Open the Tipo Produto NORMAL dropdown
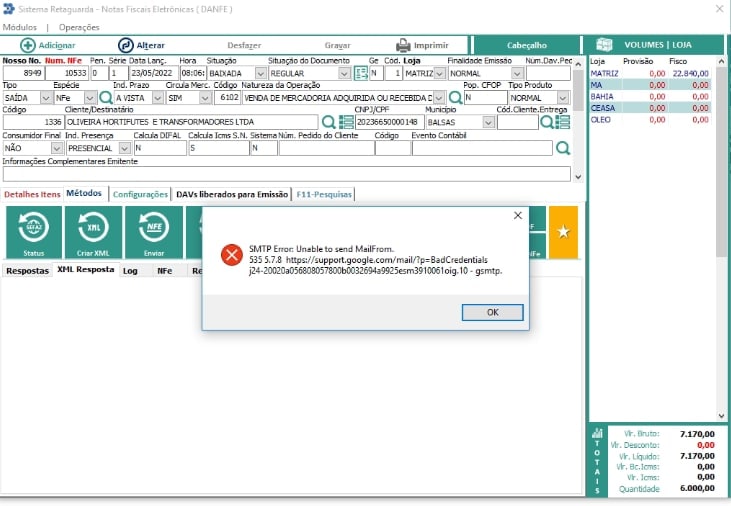This screenshot has height=506, width=731. click(x=563, y=98)
